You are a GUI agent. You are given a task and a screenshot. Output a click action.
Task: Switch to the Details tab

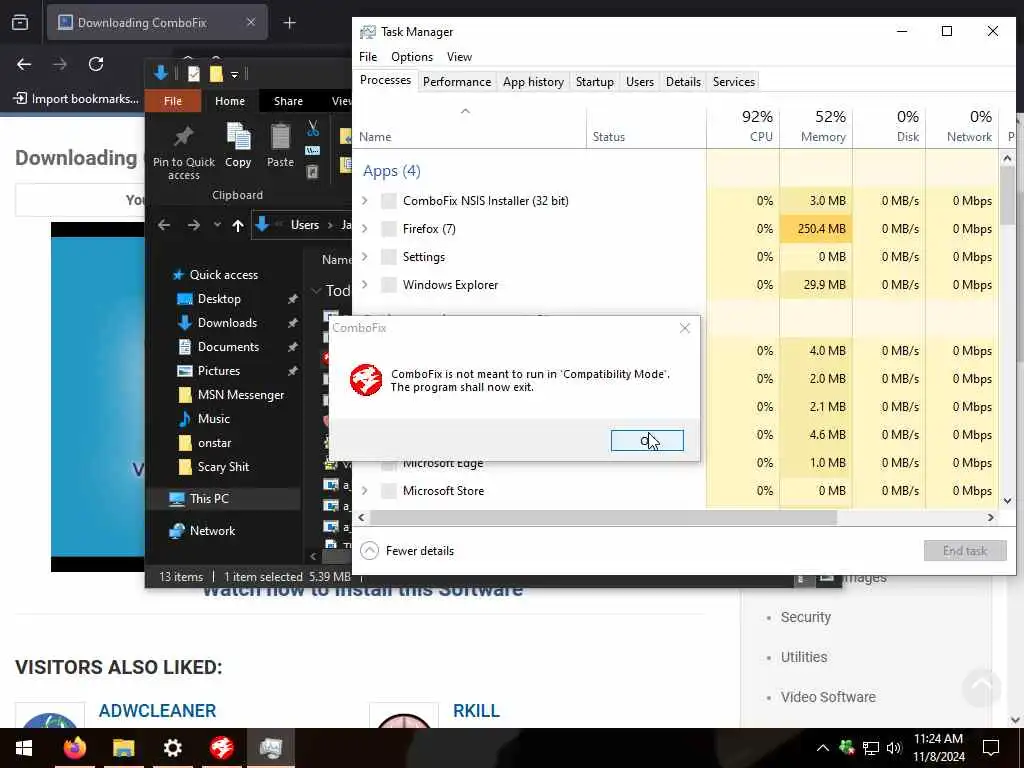click(683, 82)
